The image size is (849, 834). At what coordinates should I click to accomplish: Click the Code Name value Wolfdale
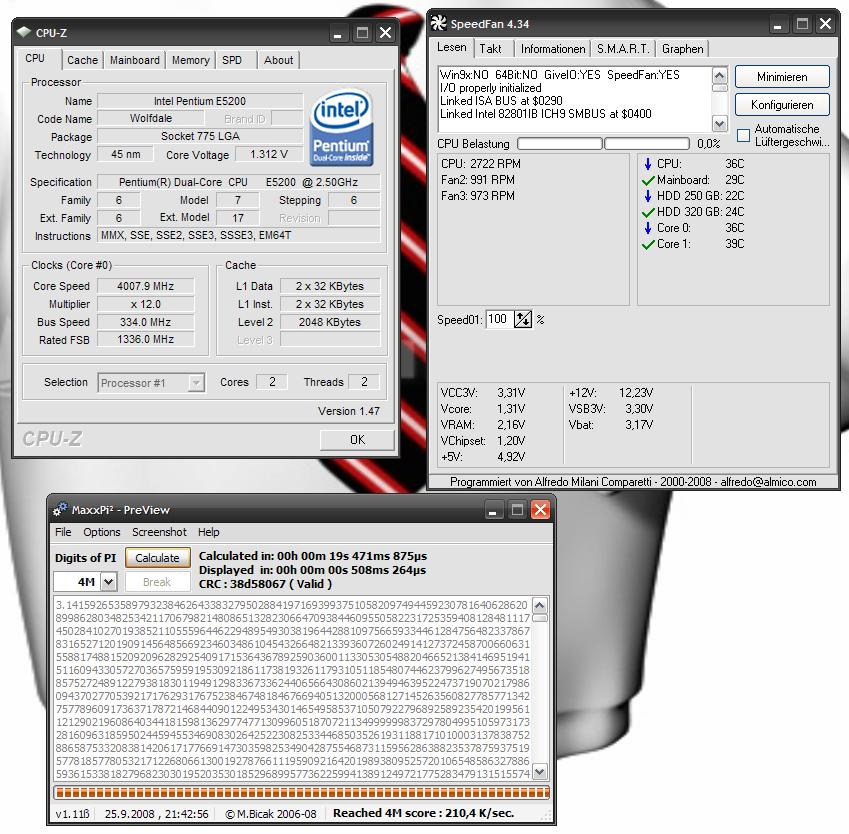(x=151, y=118)
